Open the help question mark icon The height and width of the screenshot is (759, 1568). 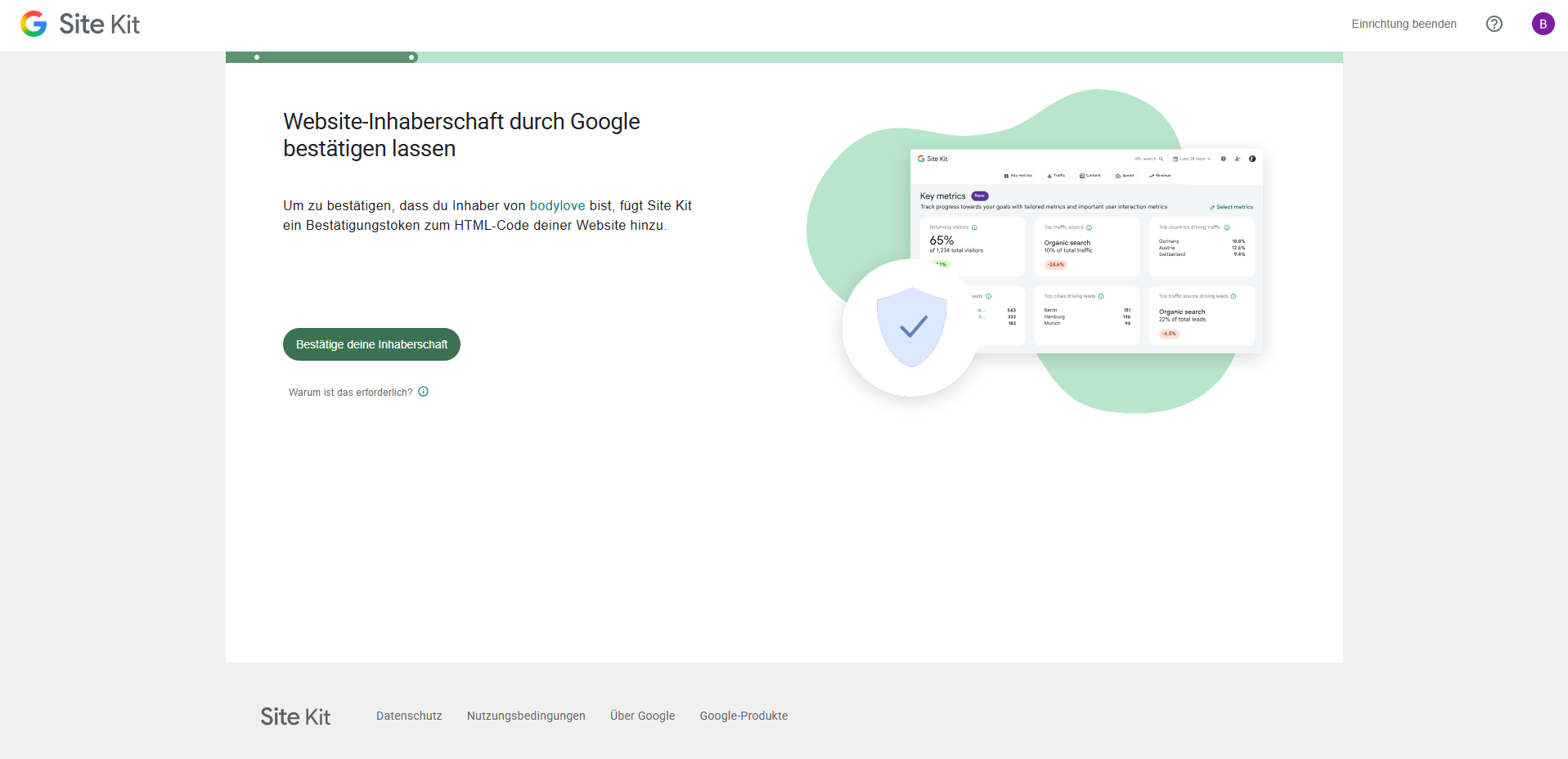click(x=1494, y=24)
